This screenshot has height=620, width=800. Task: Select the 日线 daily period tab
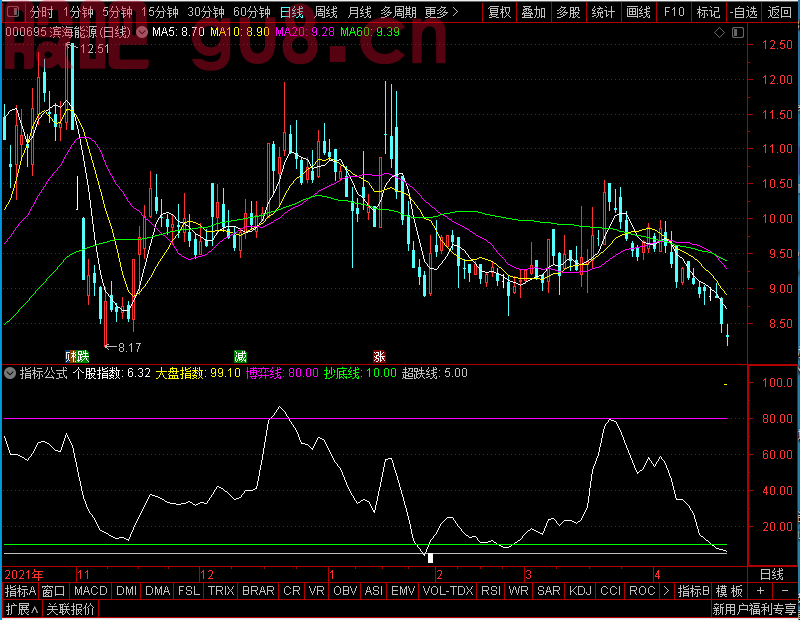(292, 12)
